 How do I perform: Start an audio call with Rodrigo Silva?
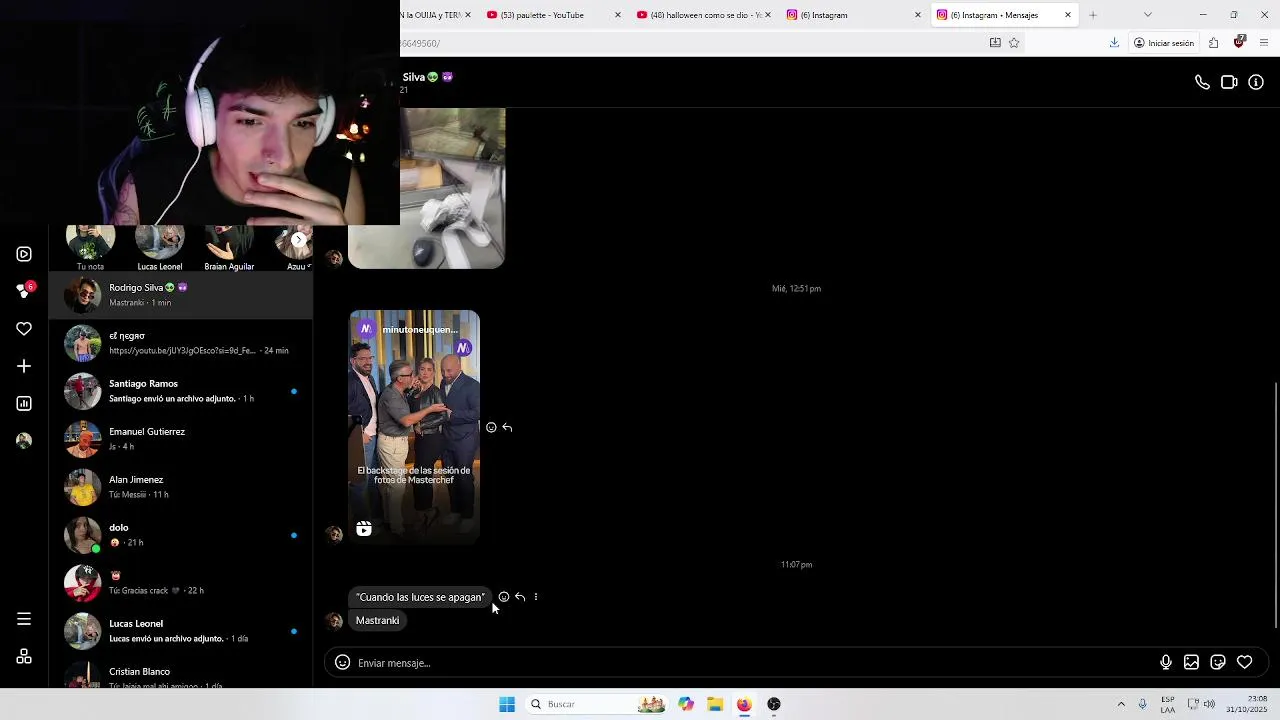point(1202,82)
